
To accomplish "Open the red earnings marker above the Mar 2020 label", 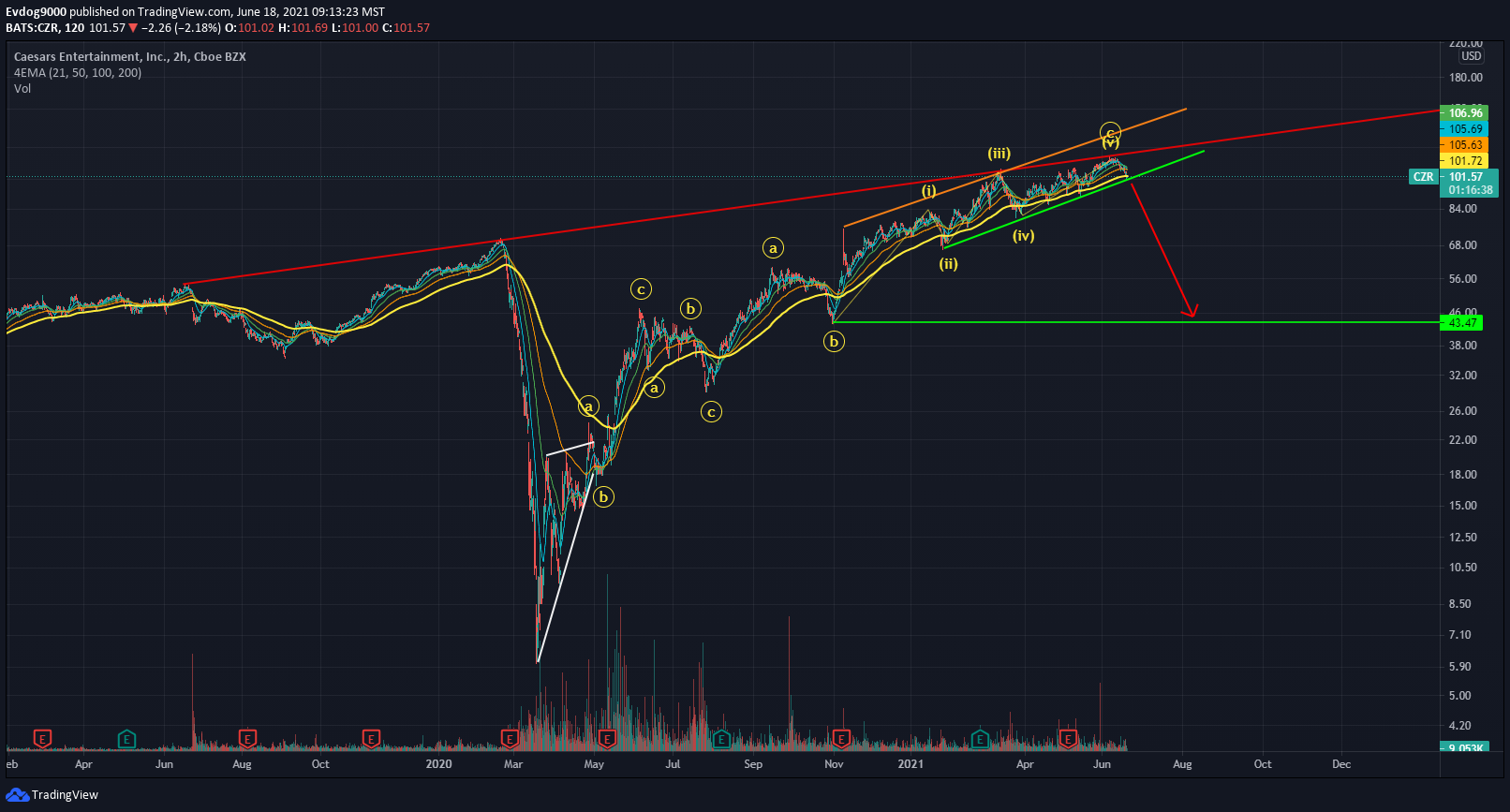I will [510, 739].
